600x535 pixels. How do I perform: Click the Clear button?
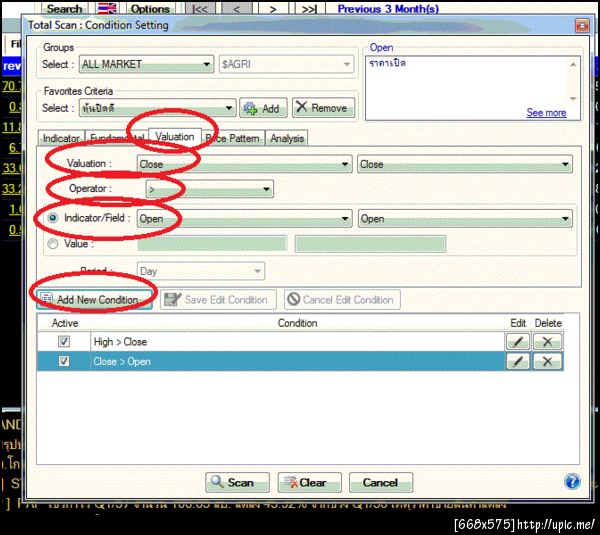(309, 482)
